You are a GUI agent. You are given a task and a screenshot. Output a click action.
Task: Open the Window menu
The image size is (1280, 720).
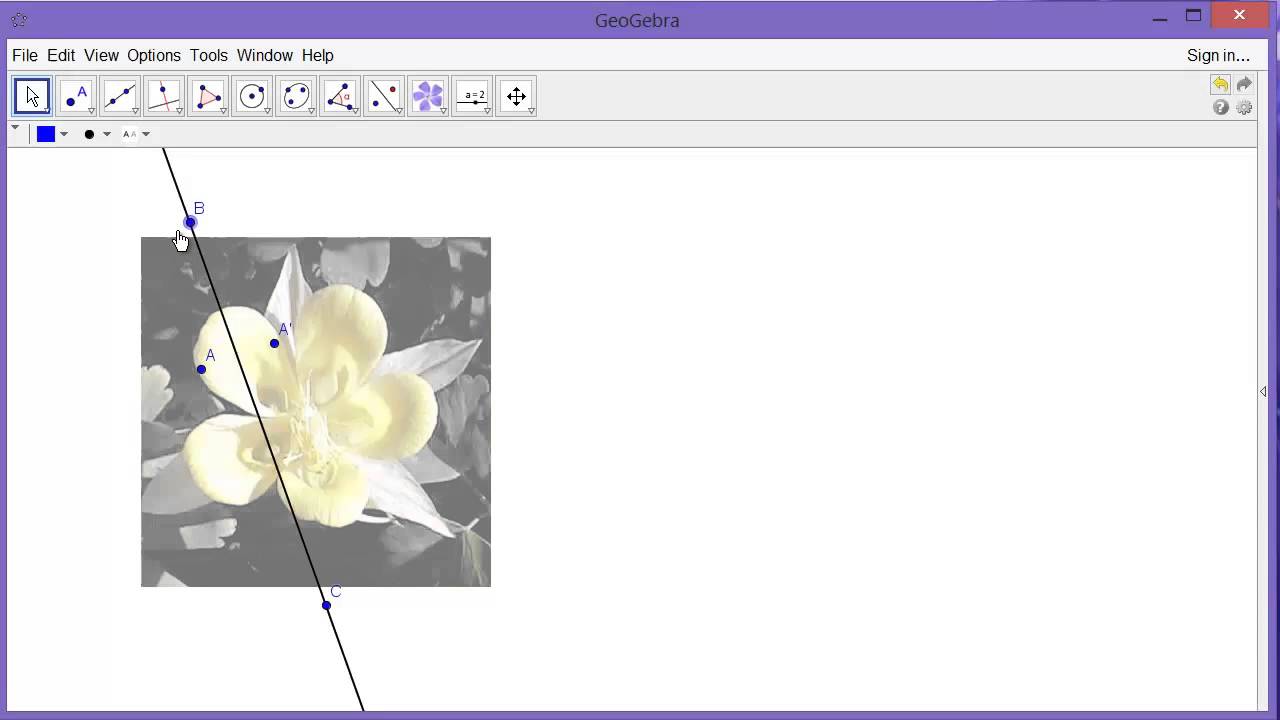pyautogui.click(x=265, y=55)
